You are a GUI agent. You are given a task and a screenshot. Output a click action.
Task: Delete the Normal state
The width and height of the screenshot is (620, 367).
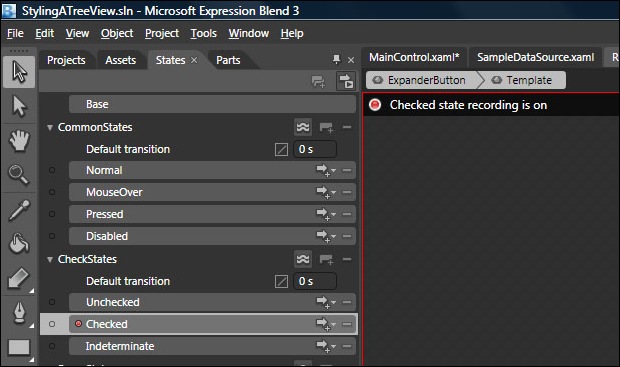pyautogui.click(x=347, y=170)
